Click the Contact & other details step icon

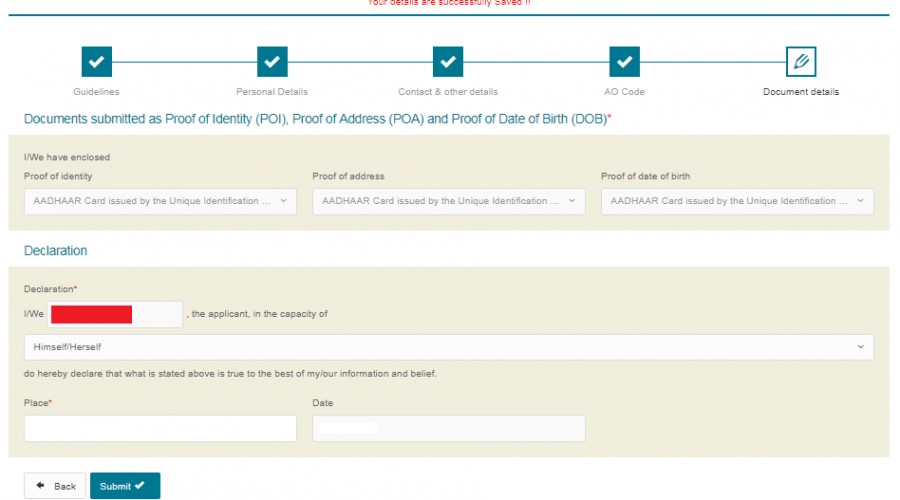tap(448, 61)
